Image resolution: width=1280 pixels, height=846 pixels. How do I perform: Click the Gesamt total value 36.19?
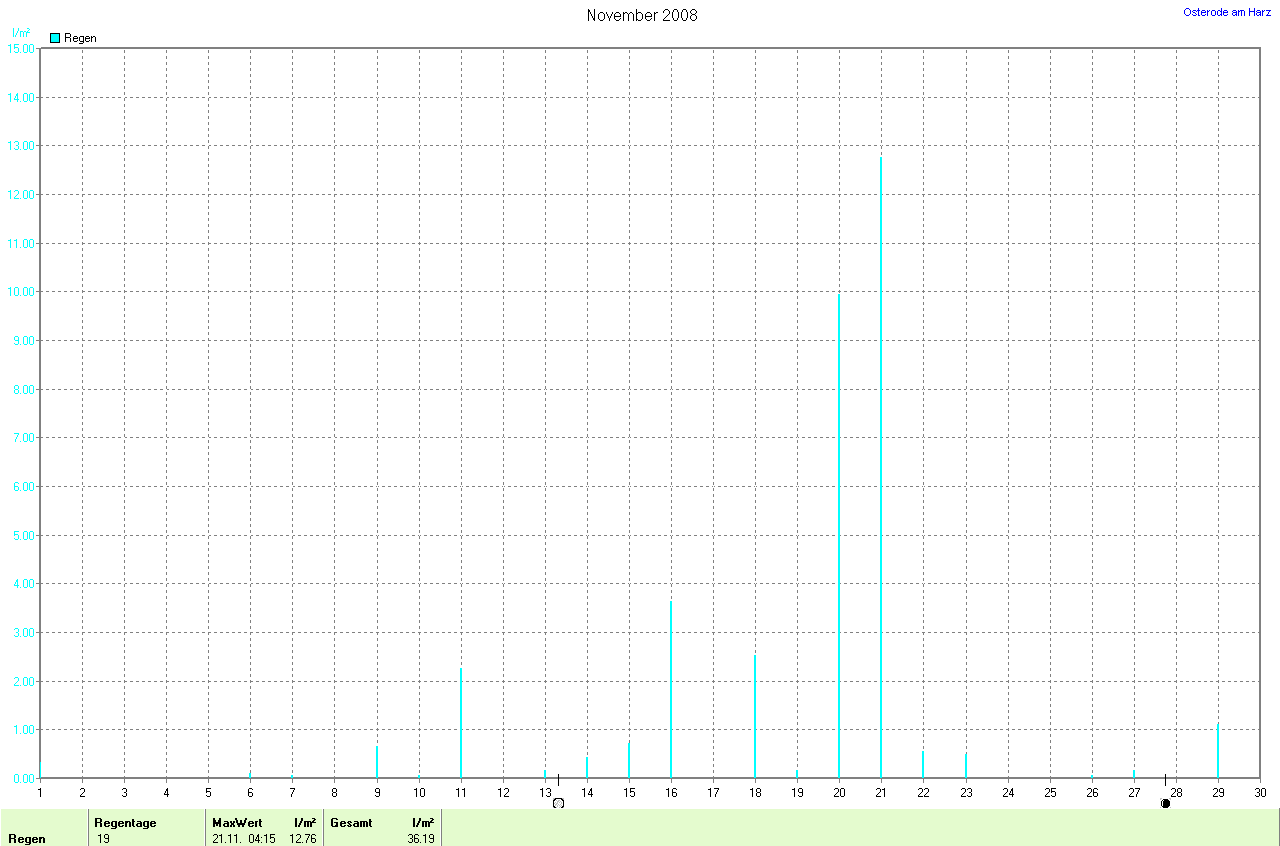click(420, 838)
